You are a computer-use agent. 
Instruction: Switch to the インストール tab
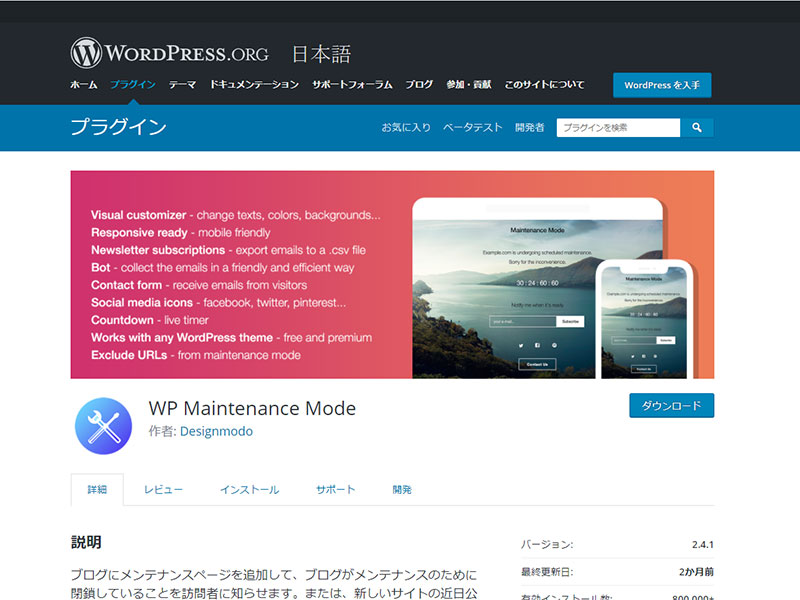tap(249, 490)
